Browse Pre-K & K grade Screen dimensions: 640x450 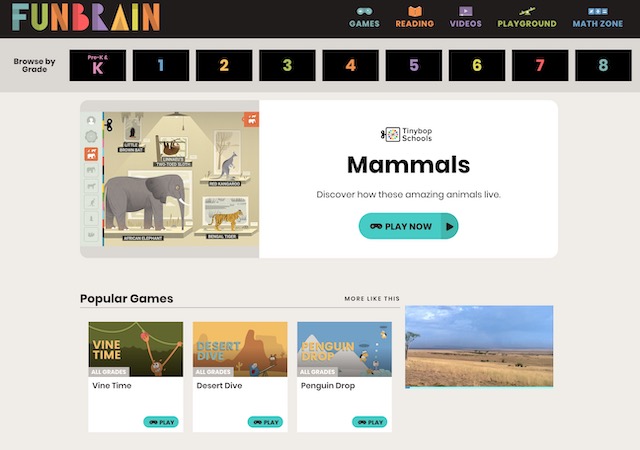point(98,65)
